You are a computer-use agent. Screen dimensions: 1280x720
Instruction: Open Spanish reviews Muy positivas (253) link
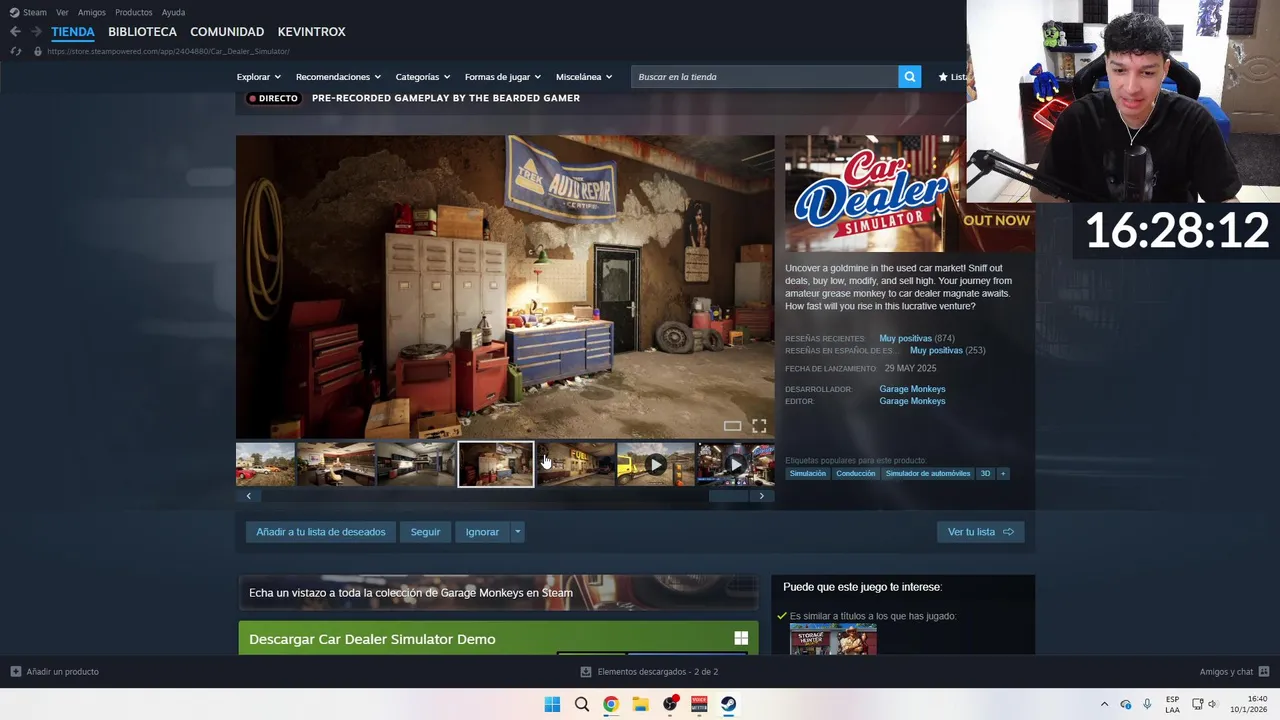pos(947,350)
